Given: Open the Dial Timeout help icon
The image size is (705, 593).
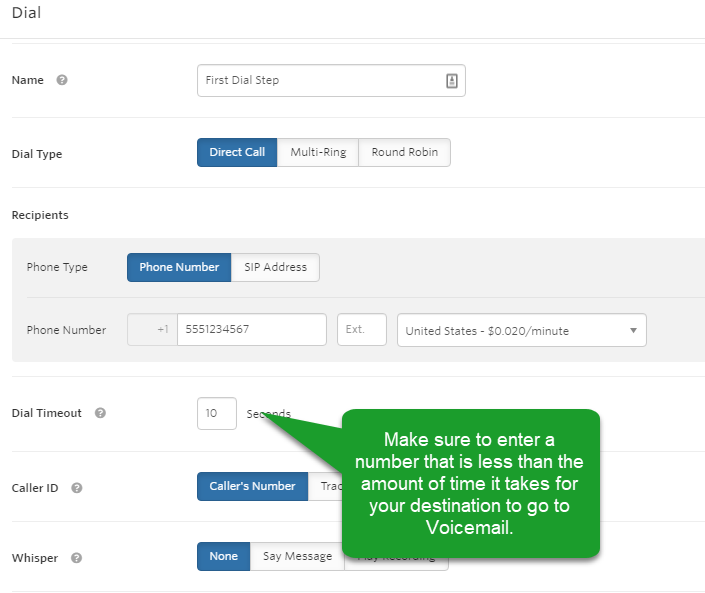Looking at the screenshot, I should click(x=100, y=413).
